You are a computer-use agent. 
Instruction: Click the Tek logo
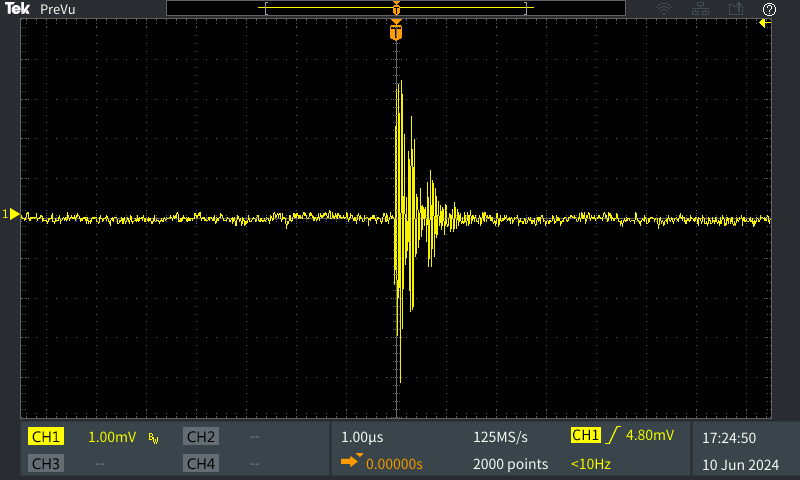pyautogui.click(x=17, y=9)
